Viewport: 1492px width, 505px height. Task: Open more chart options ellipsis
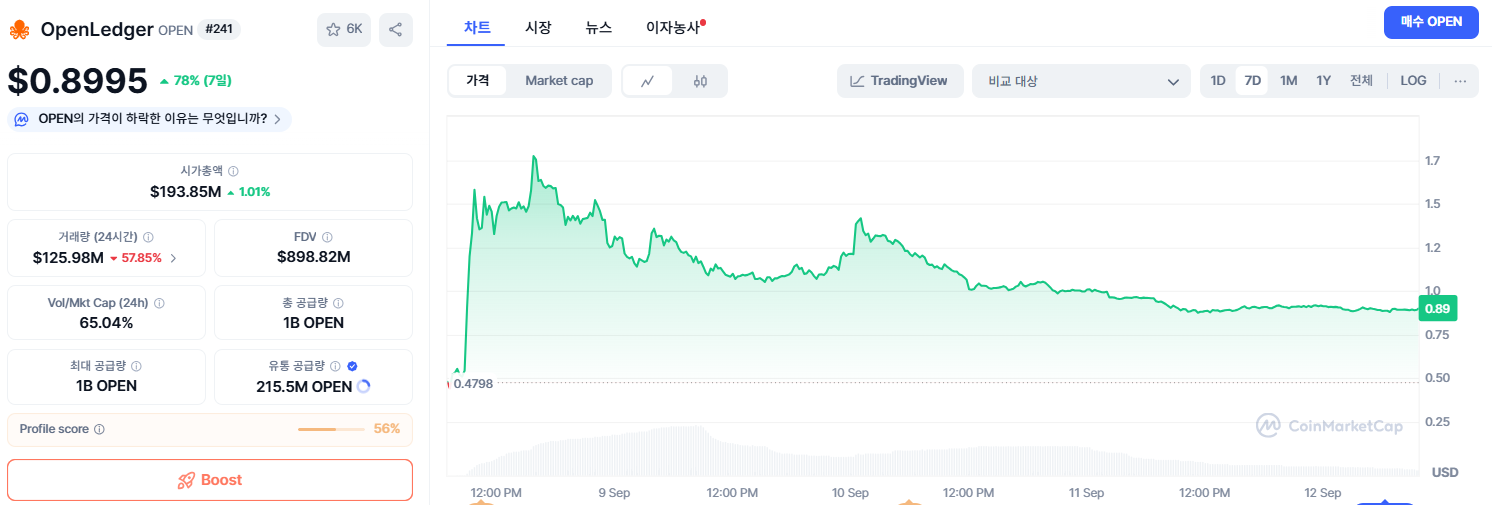(1460, 81)
